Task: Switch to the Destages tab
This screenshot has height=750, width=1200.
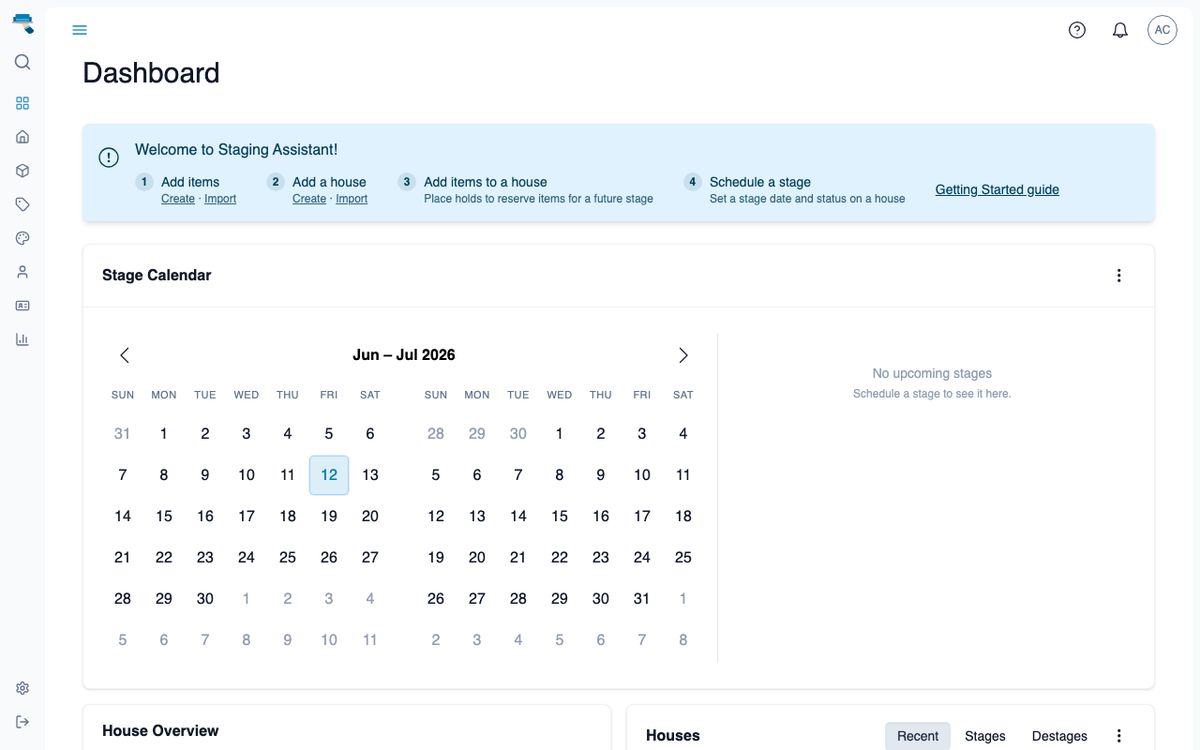Action: click(1059, 736)
